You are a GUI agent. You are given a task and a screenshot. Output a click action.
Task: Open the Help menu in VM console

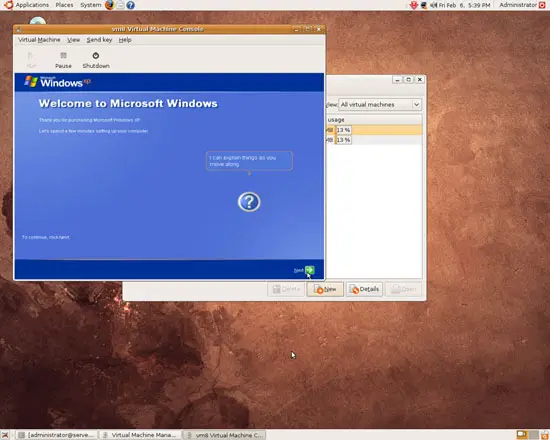(125, 40)
